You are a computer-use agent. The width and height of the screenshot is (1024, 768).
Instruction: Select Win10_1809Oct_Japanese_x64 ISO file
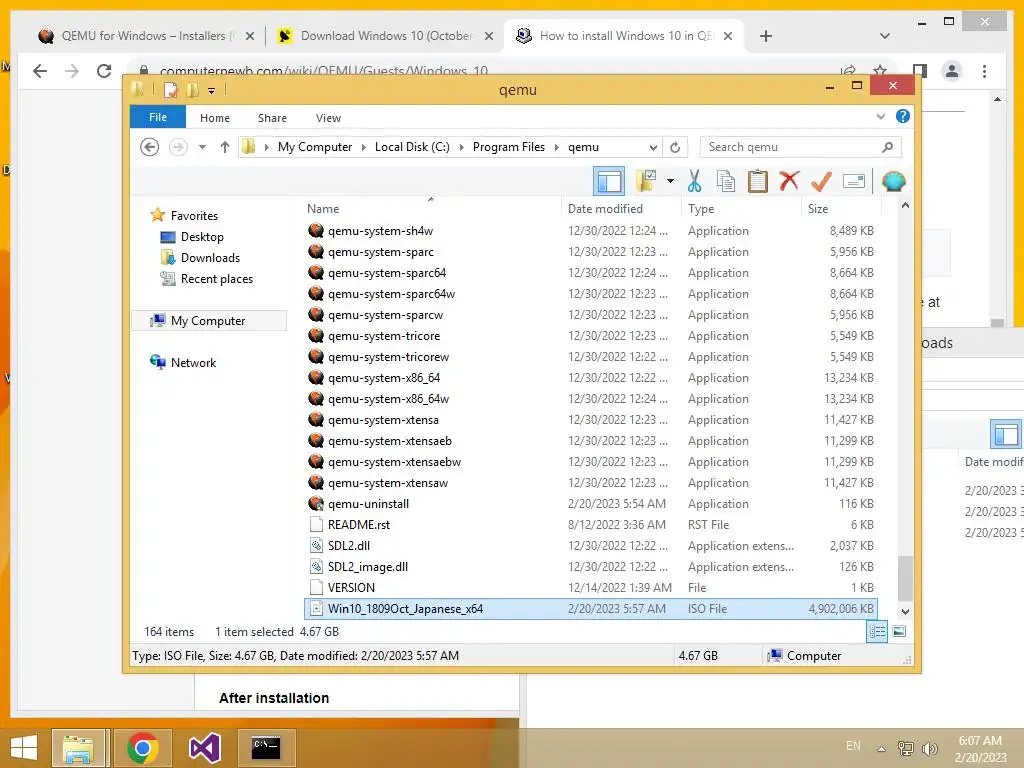(x=591, y=609)
